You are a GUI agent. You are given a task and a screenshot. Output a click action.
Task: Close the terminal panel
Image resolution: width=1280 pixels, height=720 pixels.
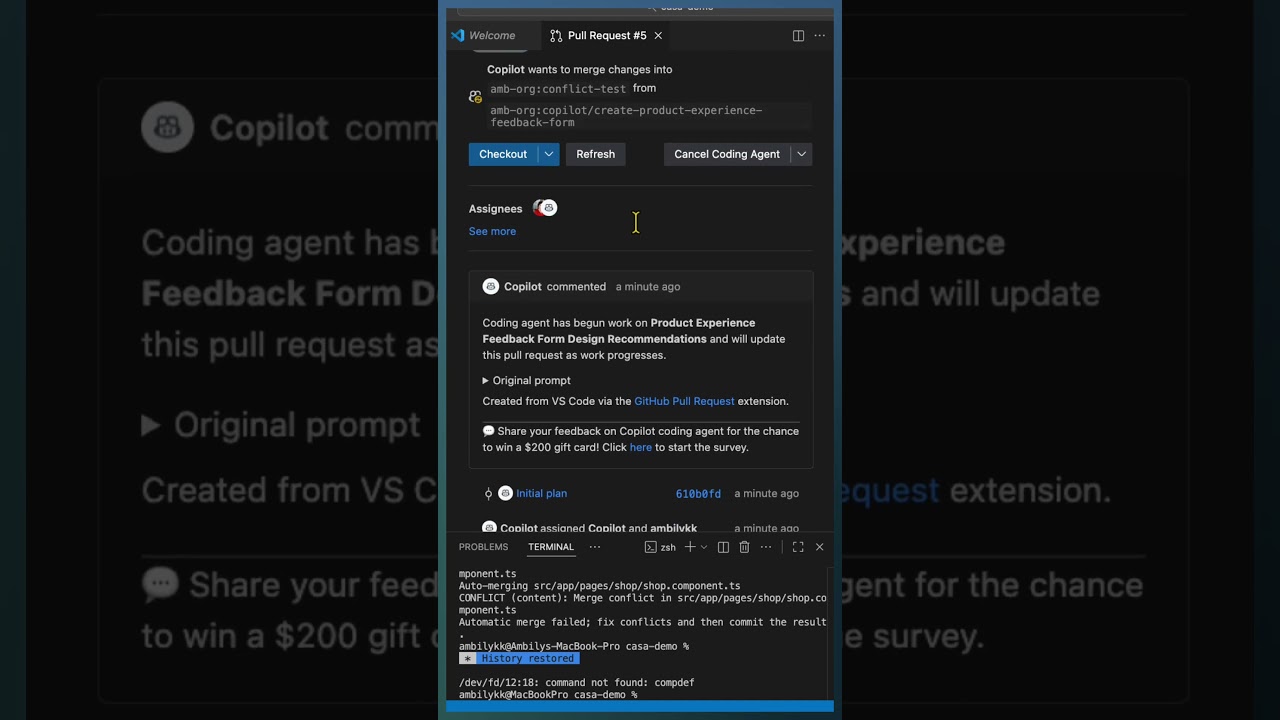click(x=819, y=547)
